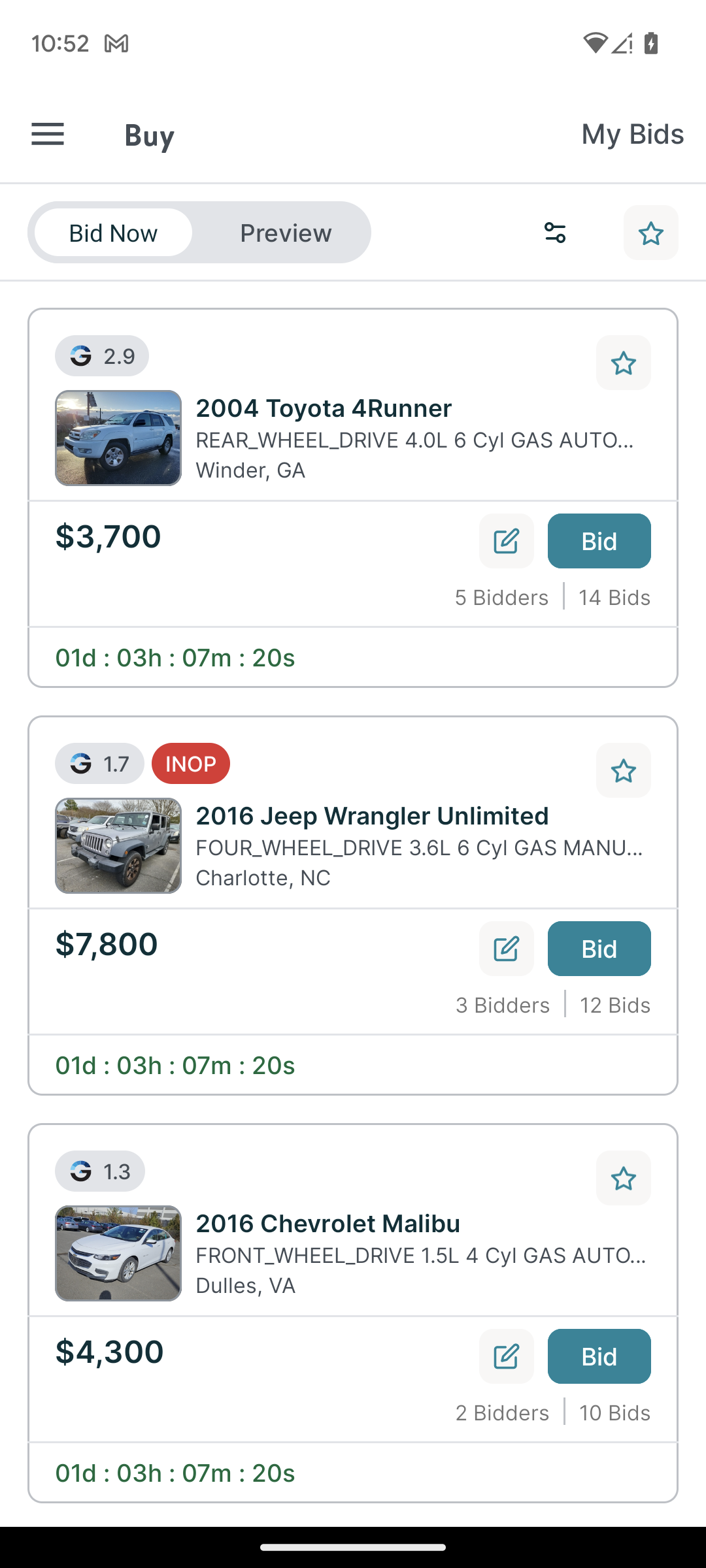The width and height of the screenshot is (706, 1568).
Task: Show favorited vehicles with top star icon
Action: tap(650, 233)
